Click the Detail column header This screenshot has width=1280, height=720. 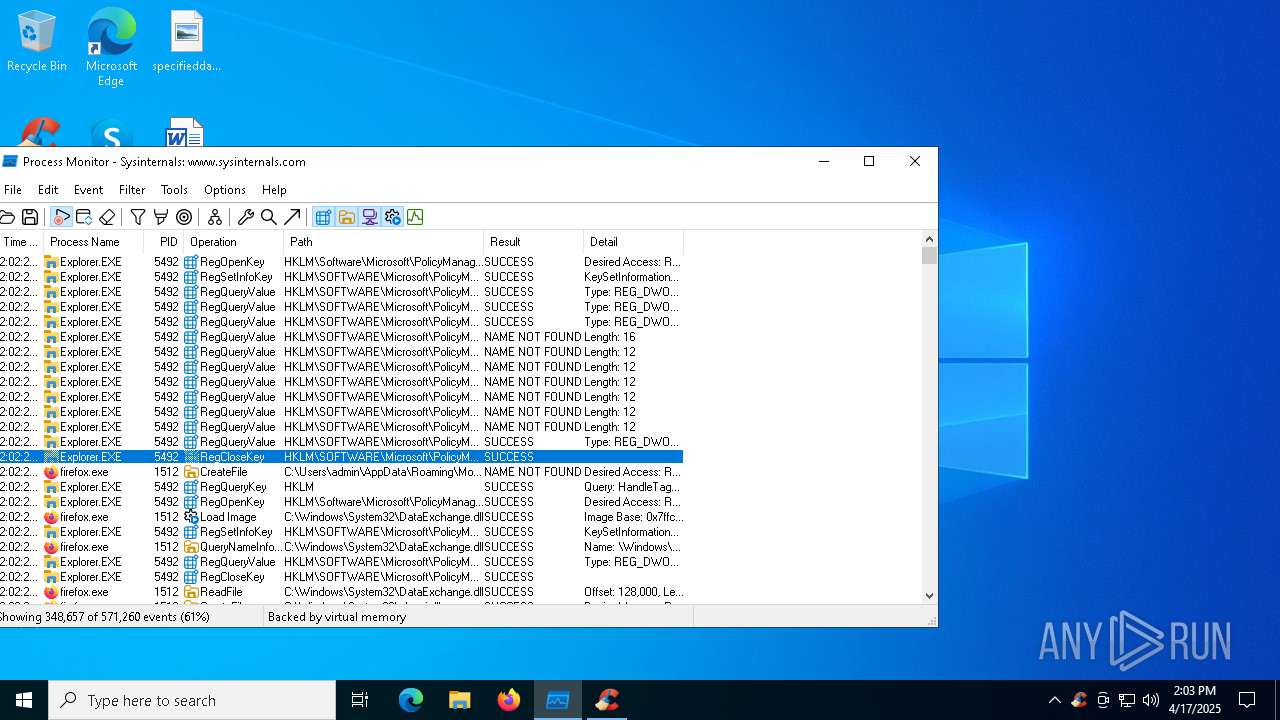pyautogui.click(x=634, y=242)
